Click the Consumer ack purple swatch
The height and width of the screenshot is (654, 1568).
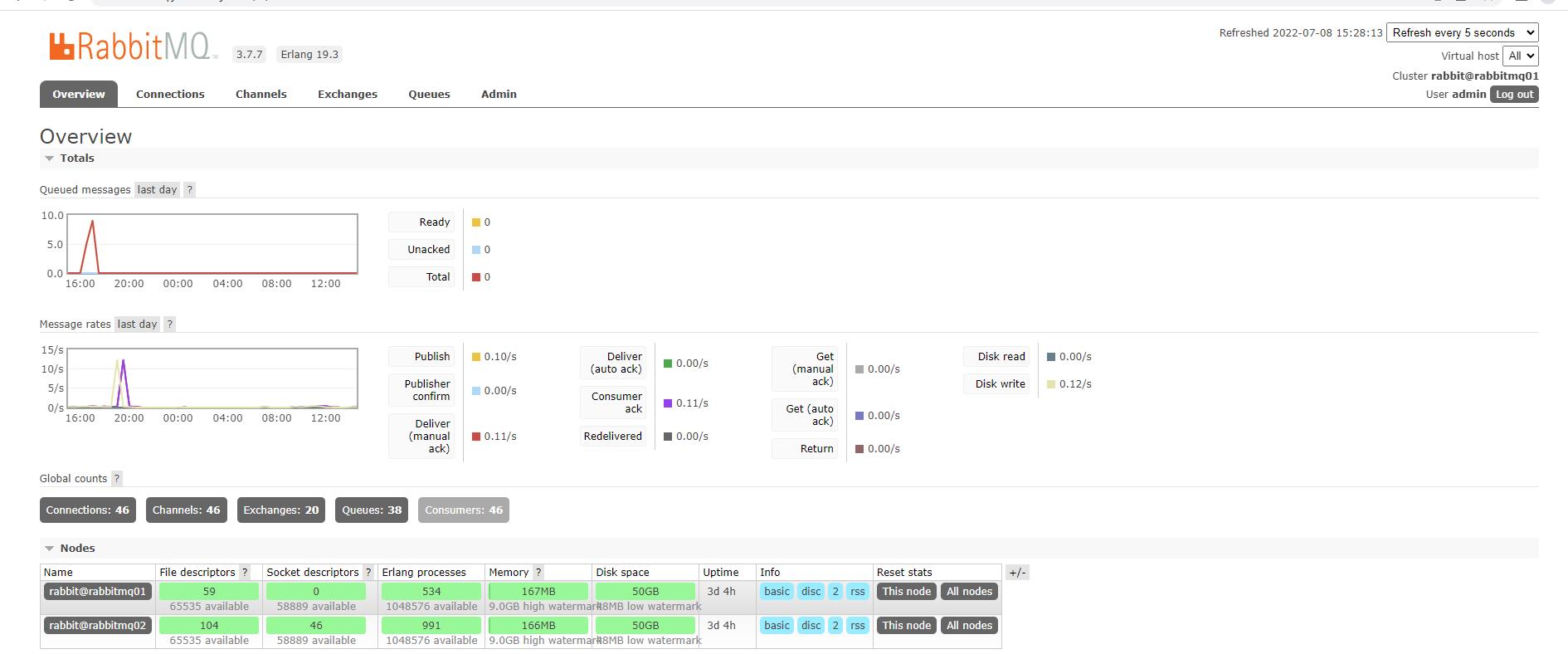click(x=668, y=403)
